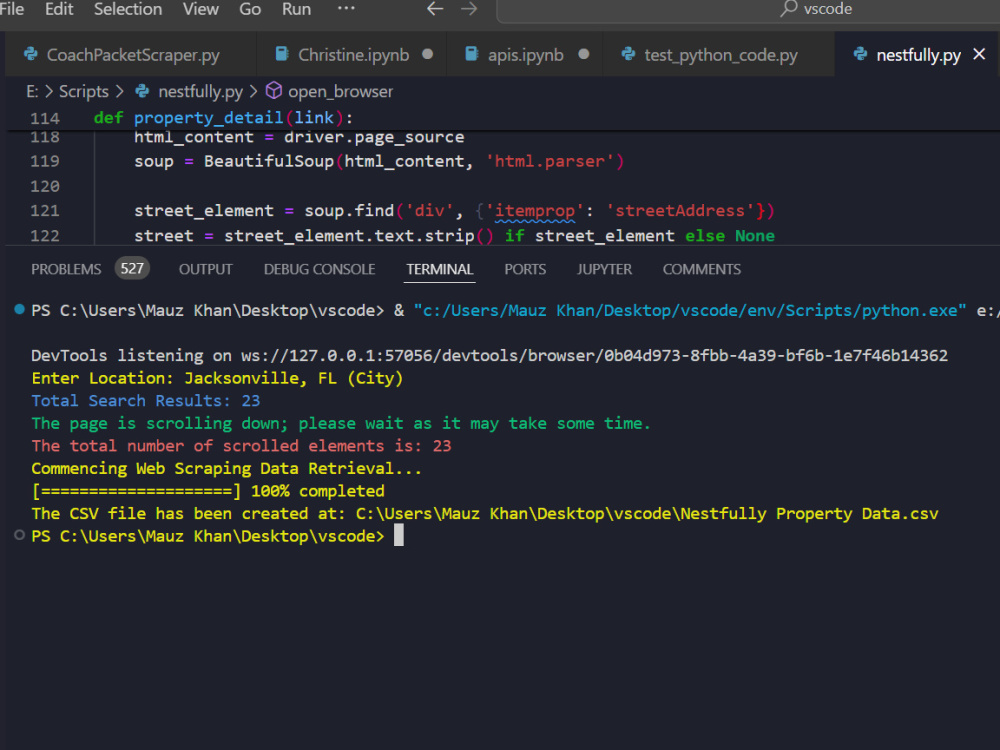Screen dimensions: 1000x750
Task: Click sticky header def property_detail line
Action: (x=223, y=118)
